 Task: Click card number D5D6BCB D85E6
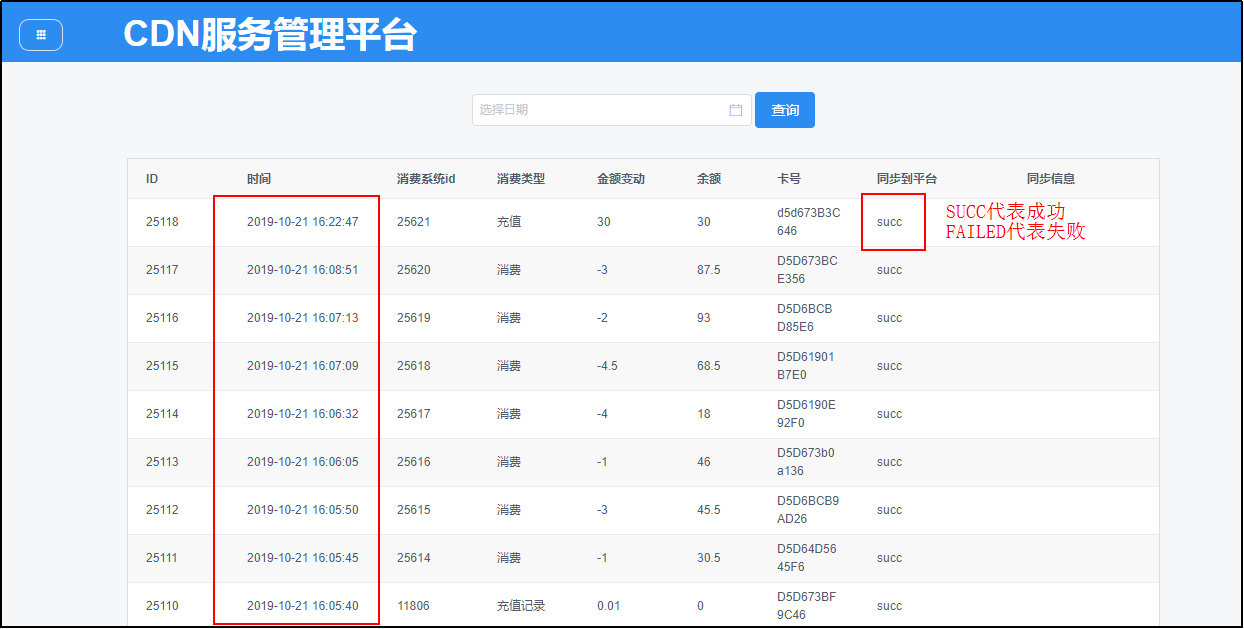805,318
